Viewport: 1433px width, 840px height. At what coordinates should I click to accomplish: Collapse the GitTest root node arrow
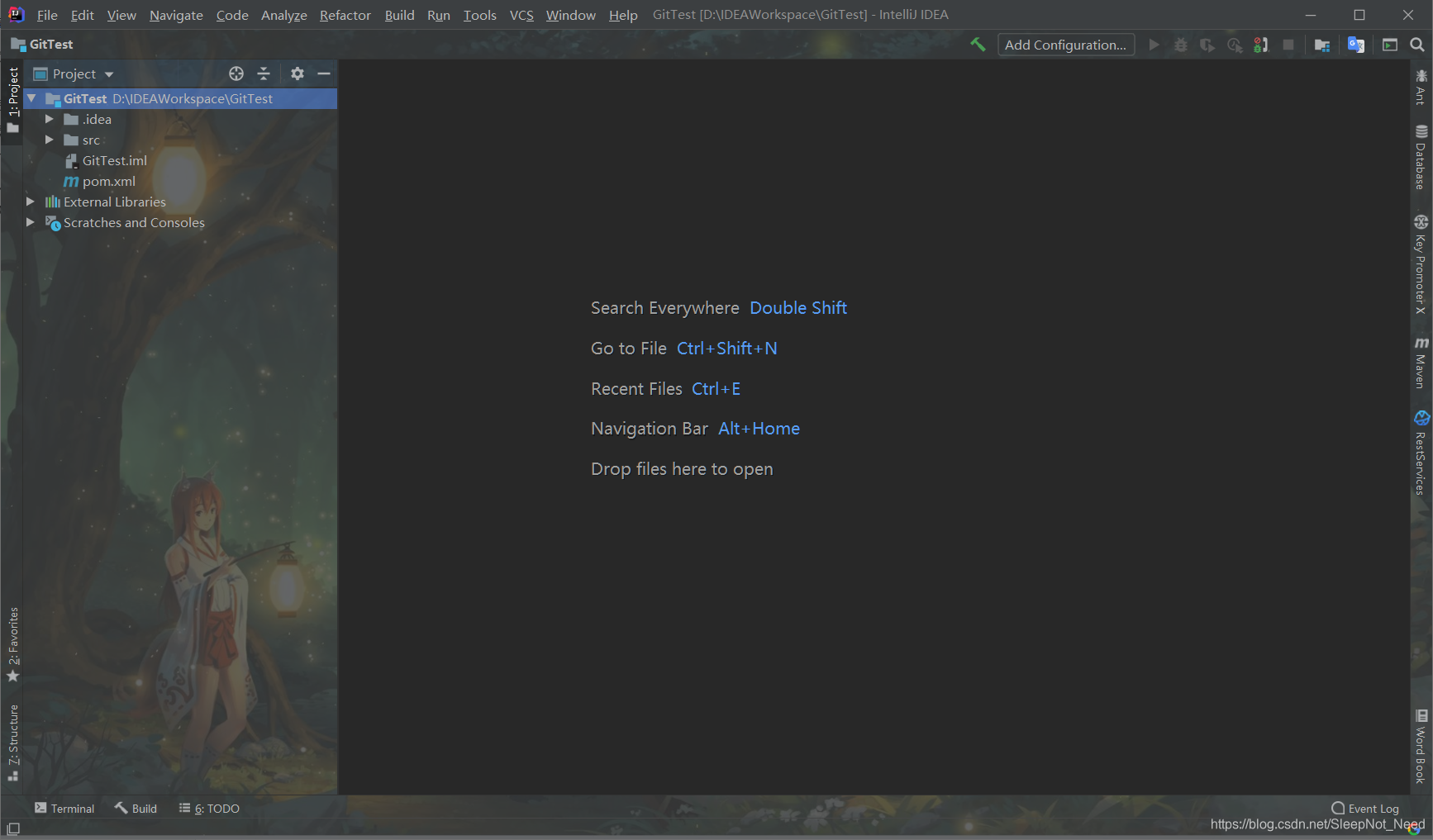[31, 98]
